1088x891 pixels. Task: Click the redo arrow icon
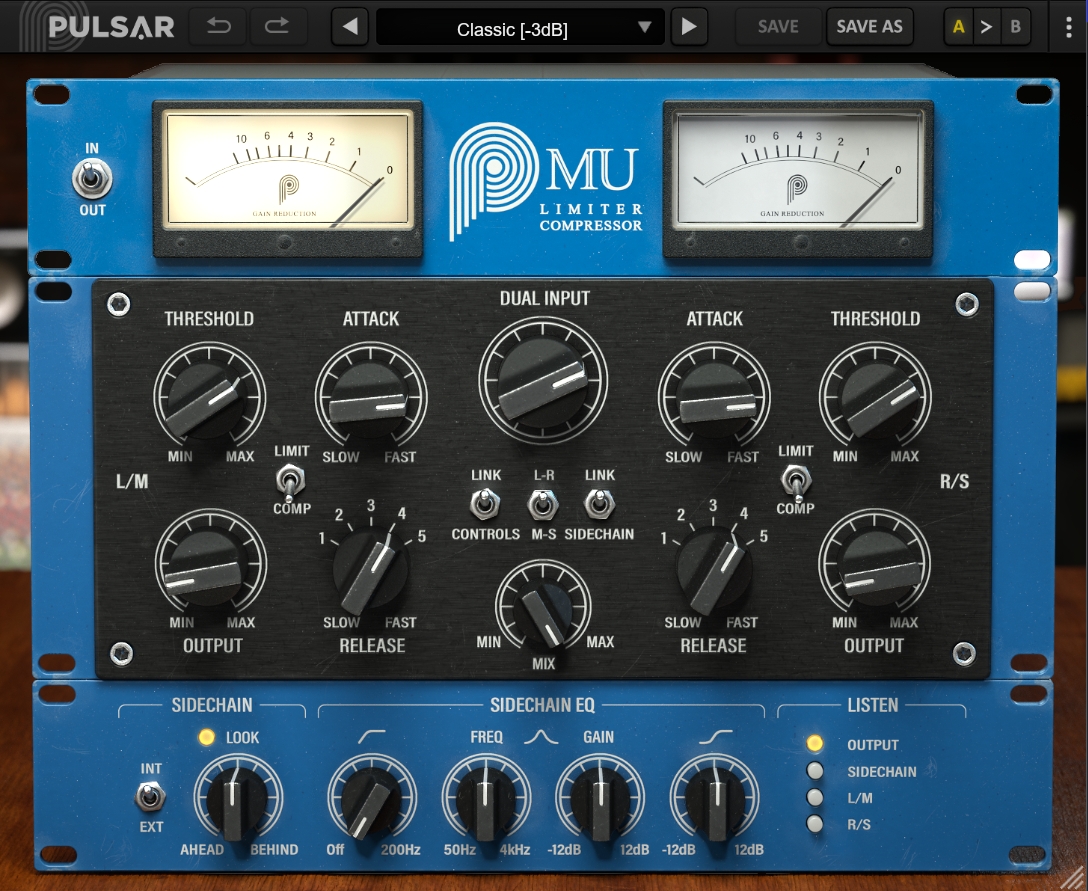pos(276,26)
